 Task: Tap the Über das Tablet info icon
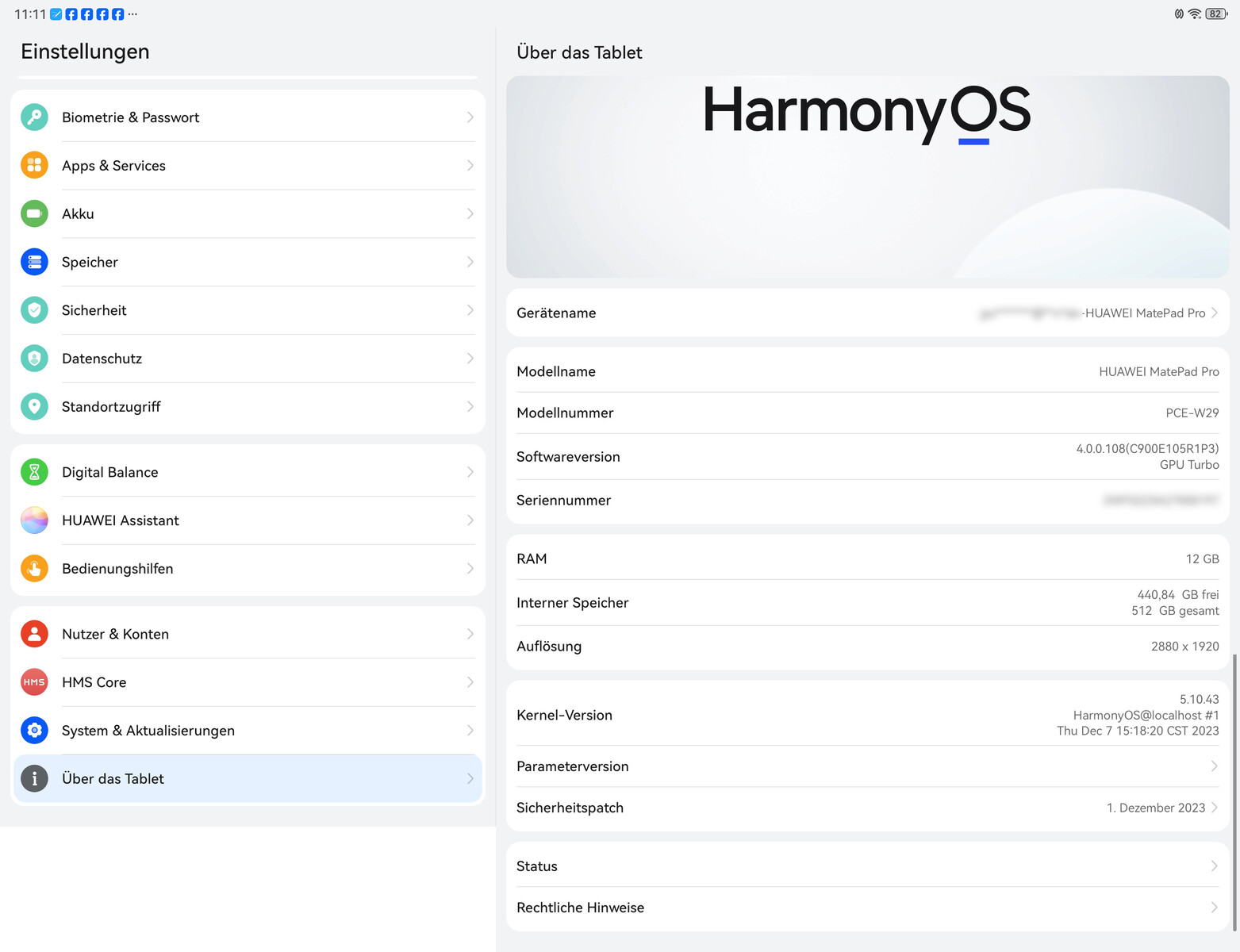pos(34,779)
